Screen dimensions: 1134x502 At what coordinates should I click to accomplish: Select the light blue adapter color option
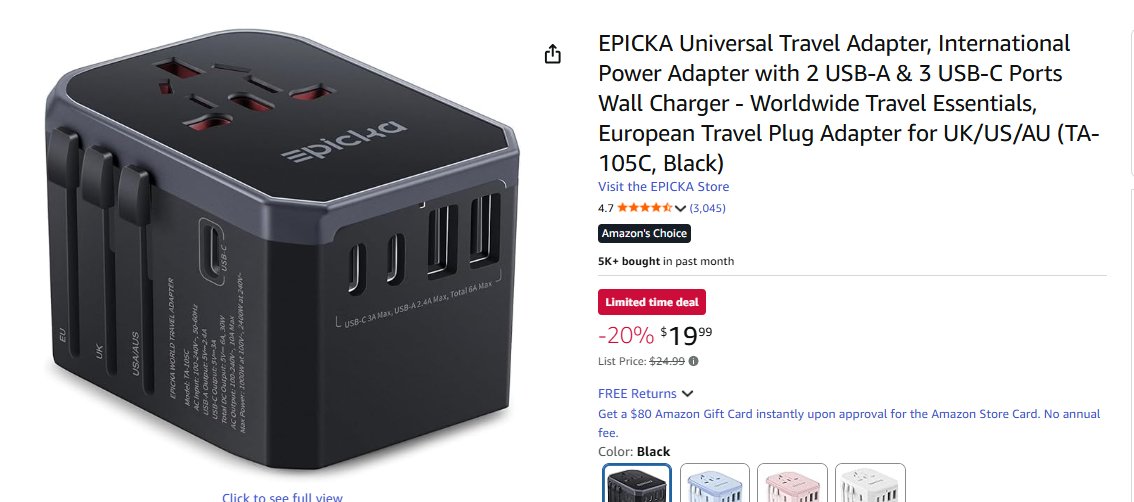pos(715,482)
